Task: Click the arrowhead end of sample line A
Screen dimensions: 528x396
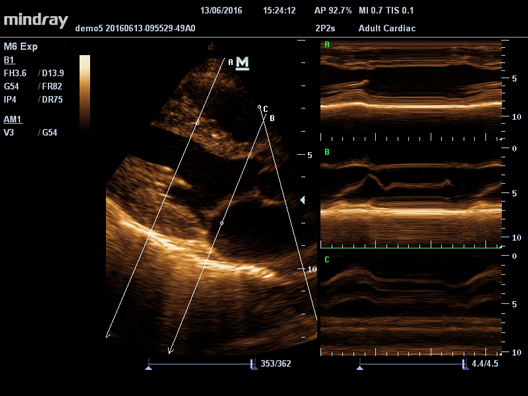Action: click(x=108, y=335)
